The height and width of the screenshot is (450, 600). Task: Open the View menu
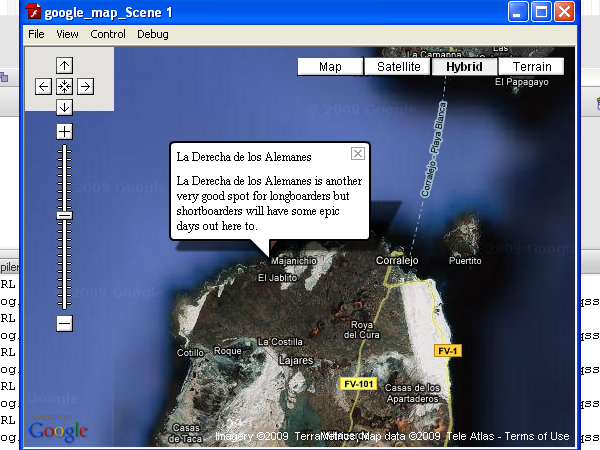click(67, 34)
